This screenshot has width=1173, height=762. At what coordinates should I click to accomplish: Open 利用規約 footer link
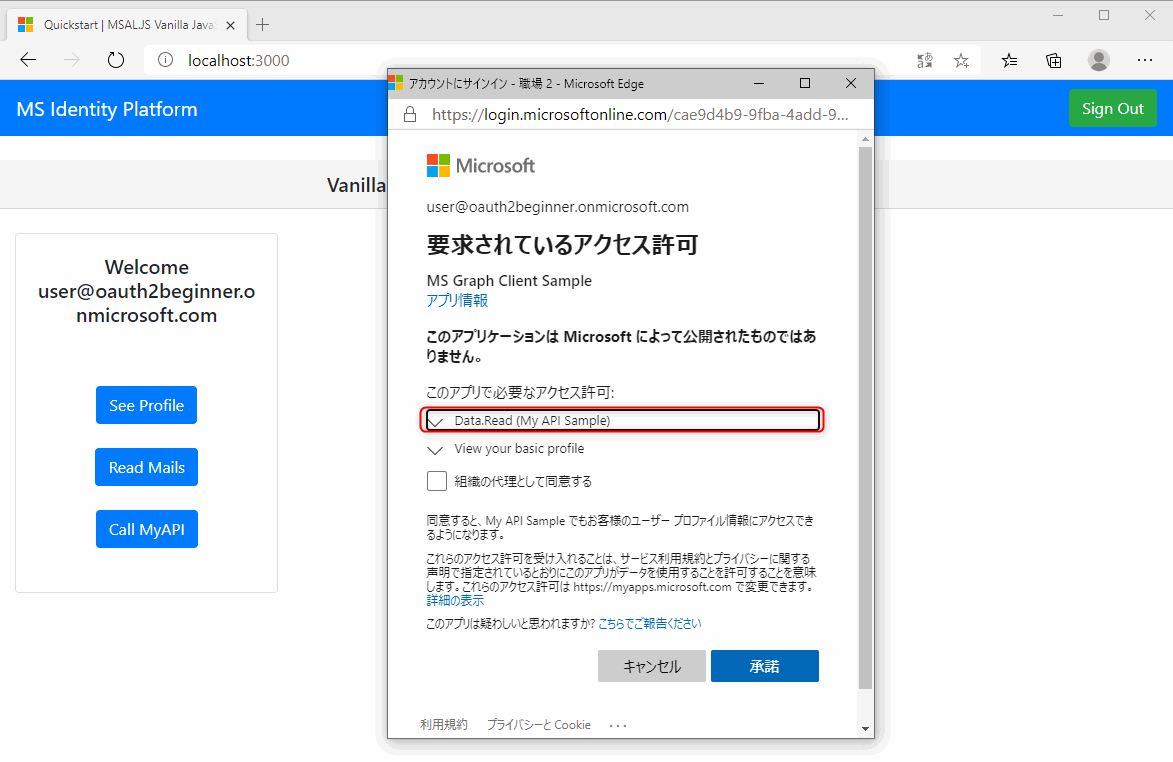coord(444,725)
